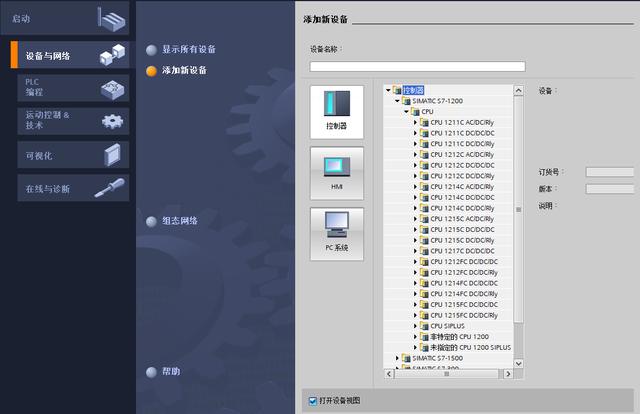Select the 显示所有设备 option bullet
The width and height of the screenshot is (640, 414).
point(151,50)
